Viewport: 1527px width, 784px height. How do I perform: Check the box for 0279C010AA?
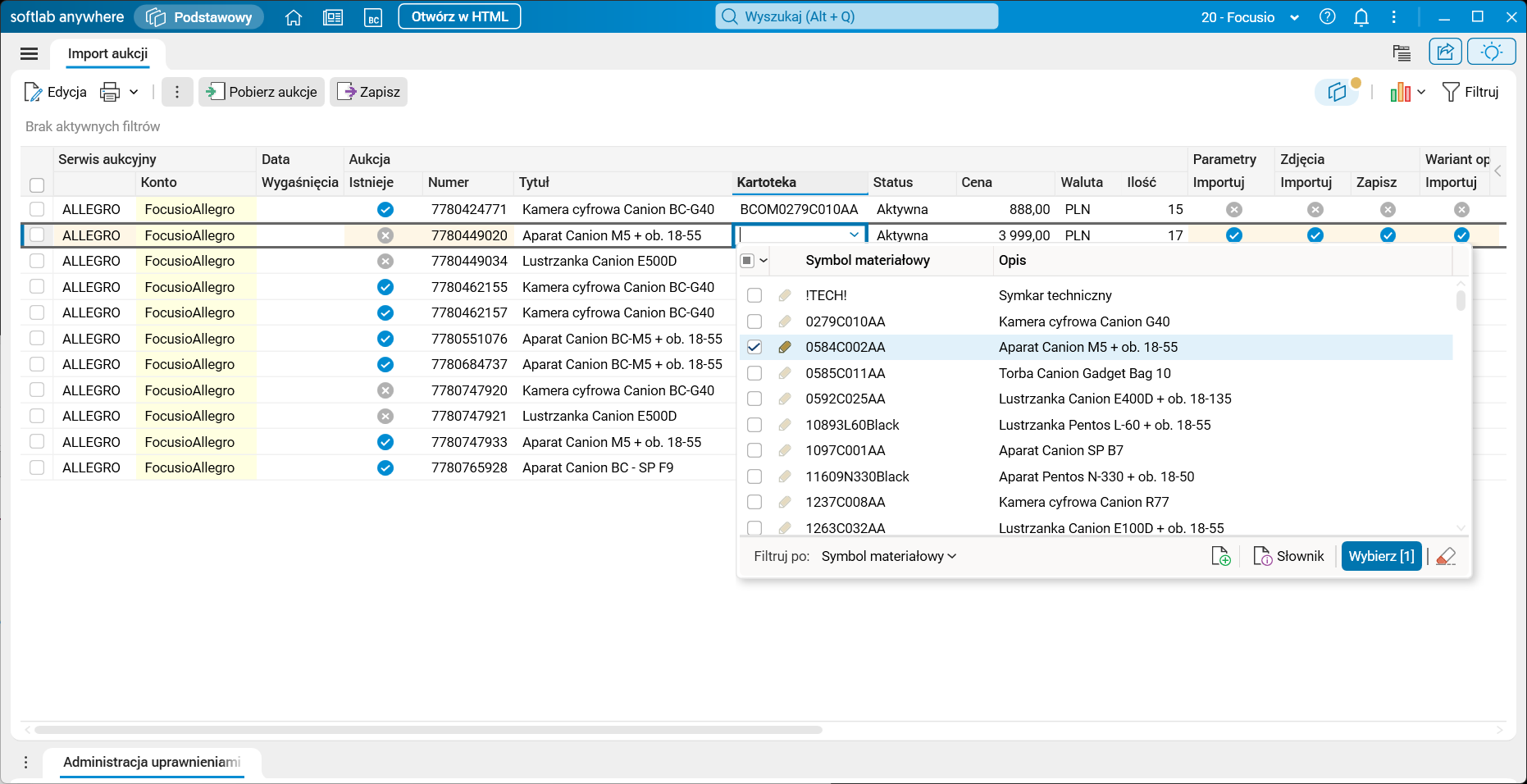tap(754, 321)
